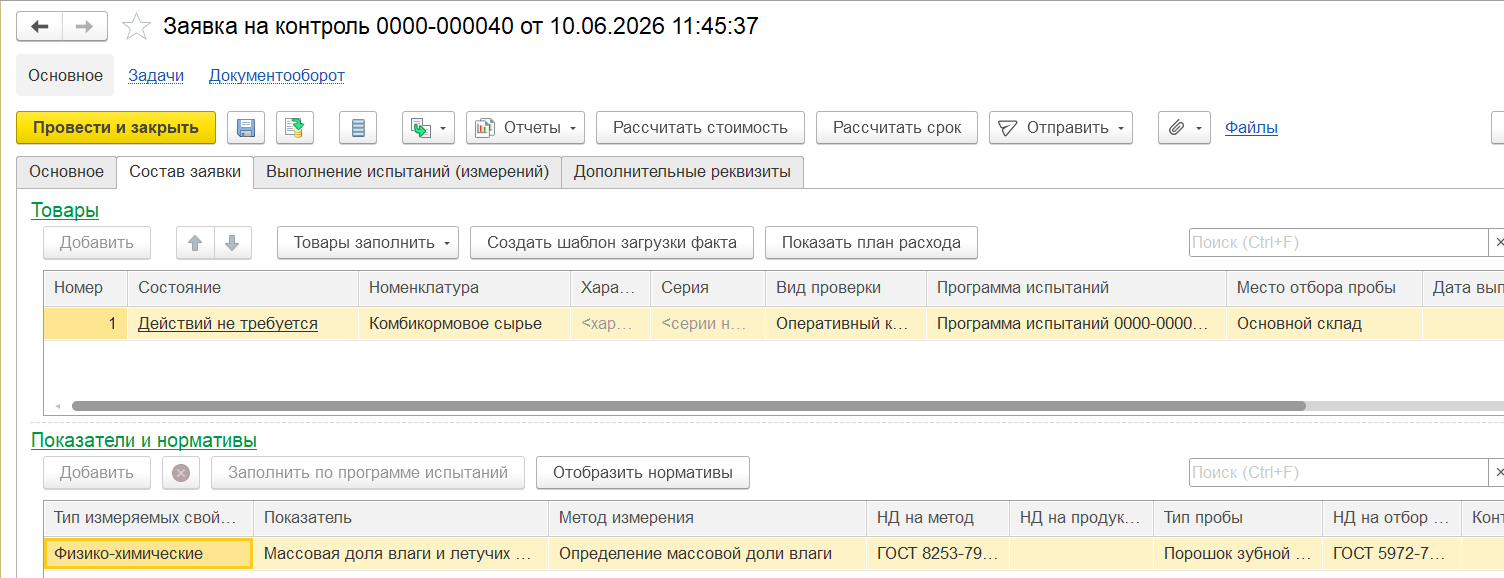This screenshot has width=1504, height=578.
Task: Clear the goods search field
Action: pos(1497,243)
